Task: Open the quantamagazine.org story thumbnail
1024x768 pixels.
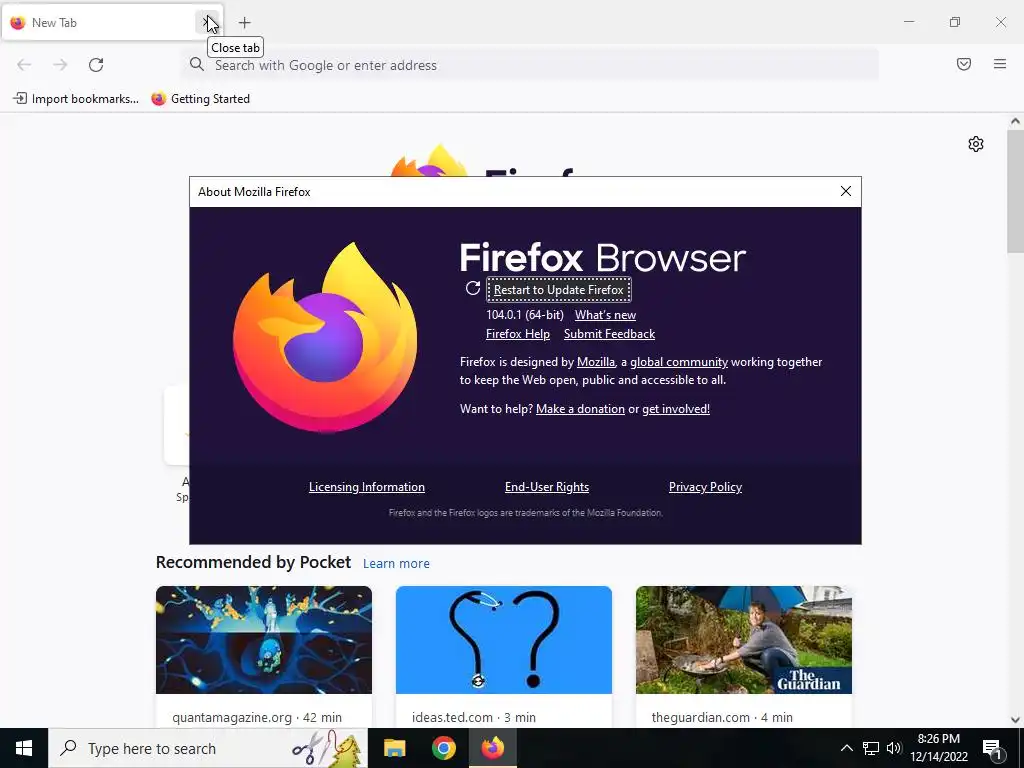Action: pyautogui.click(x=264, y=640)
